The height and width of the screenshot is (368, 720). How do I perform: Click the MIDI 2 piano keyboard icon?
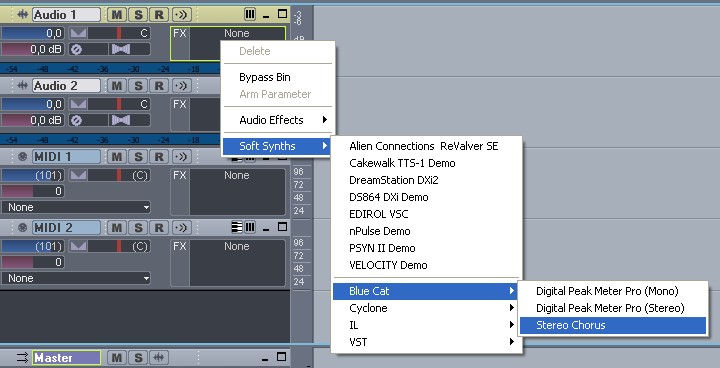click(x=237, y=227)
